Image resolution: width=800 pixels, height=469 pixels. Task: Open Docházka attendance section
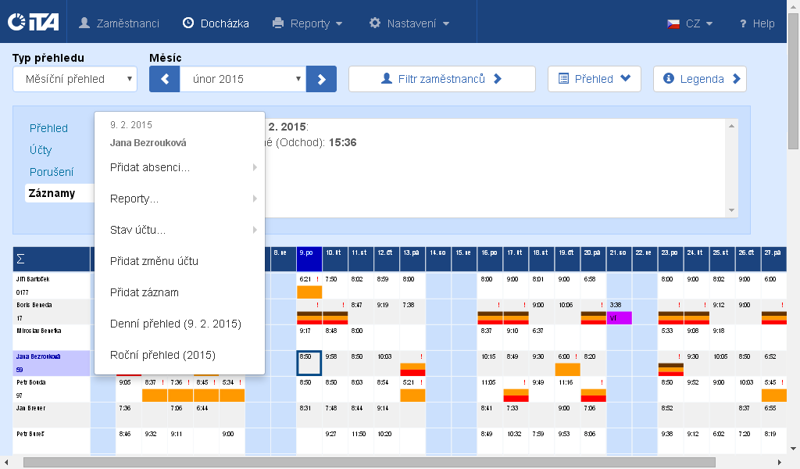(x=216, y=22)
